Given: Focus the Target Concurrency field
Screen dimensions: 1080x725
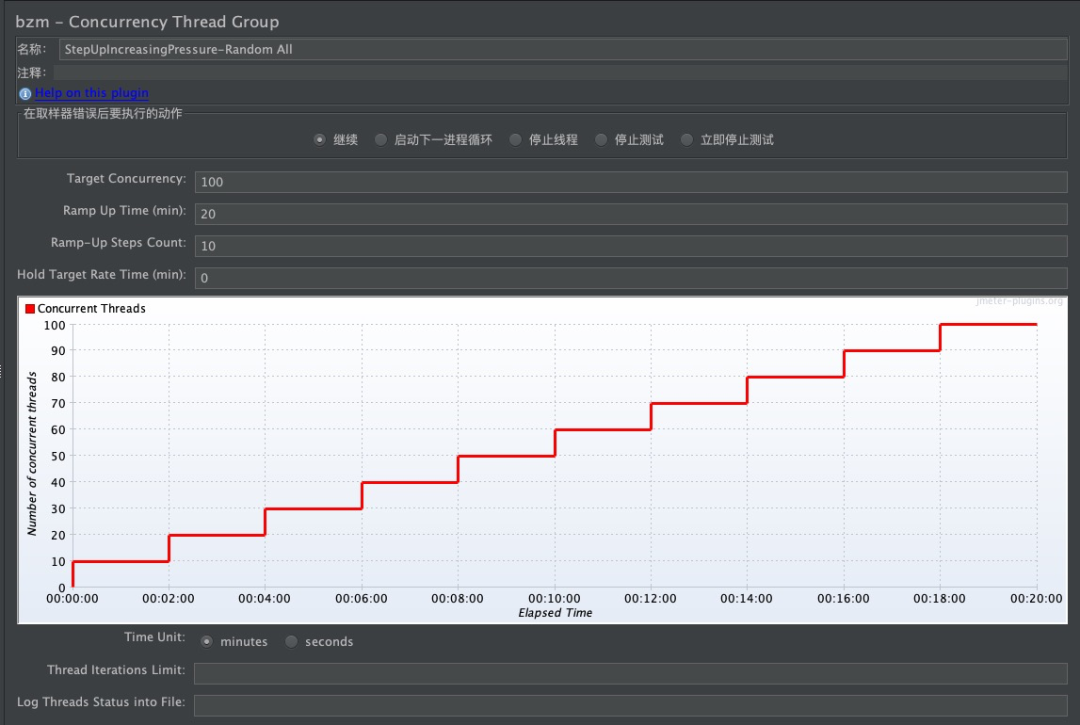Looking at the screenshot, I should pos(630,182).
